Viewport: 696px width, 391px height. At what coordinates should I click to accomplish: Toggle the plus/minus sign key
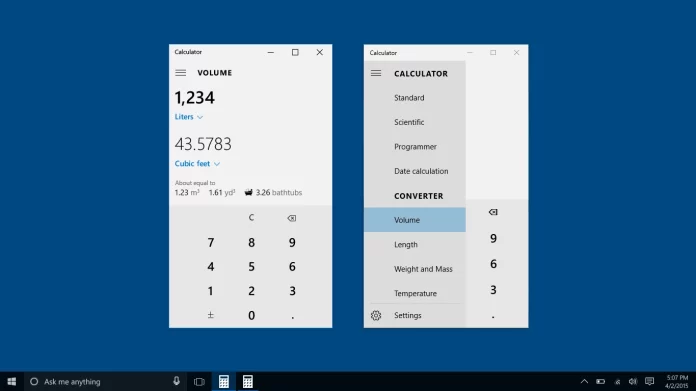click(210, 315)
